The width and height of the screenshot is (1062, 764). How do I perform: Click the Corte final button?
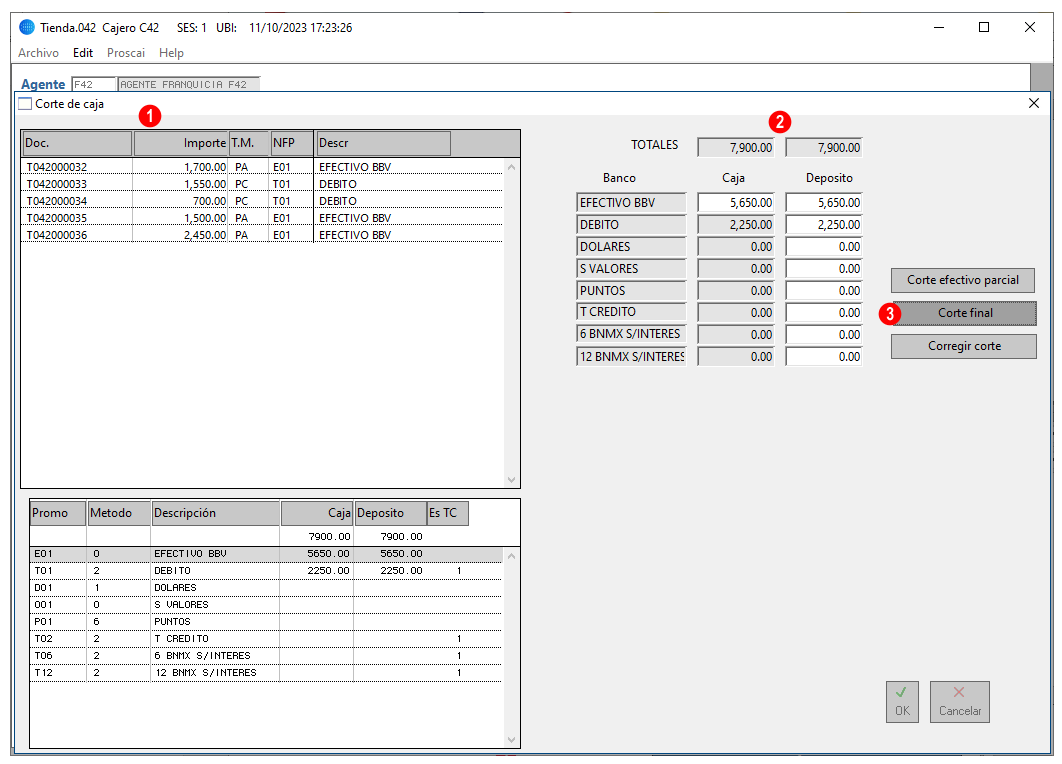(964, 313)
